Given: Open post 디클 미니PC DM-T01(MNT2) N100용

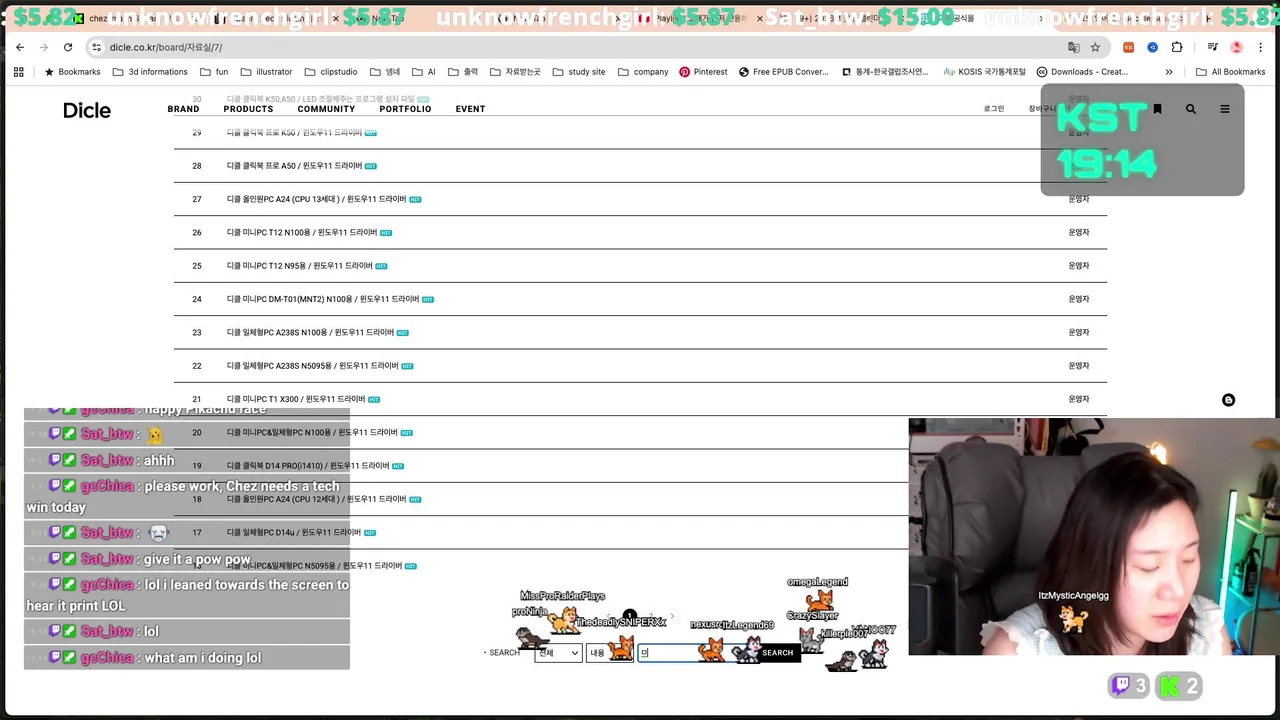Looking at the screenshot, I should [323, 299].
